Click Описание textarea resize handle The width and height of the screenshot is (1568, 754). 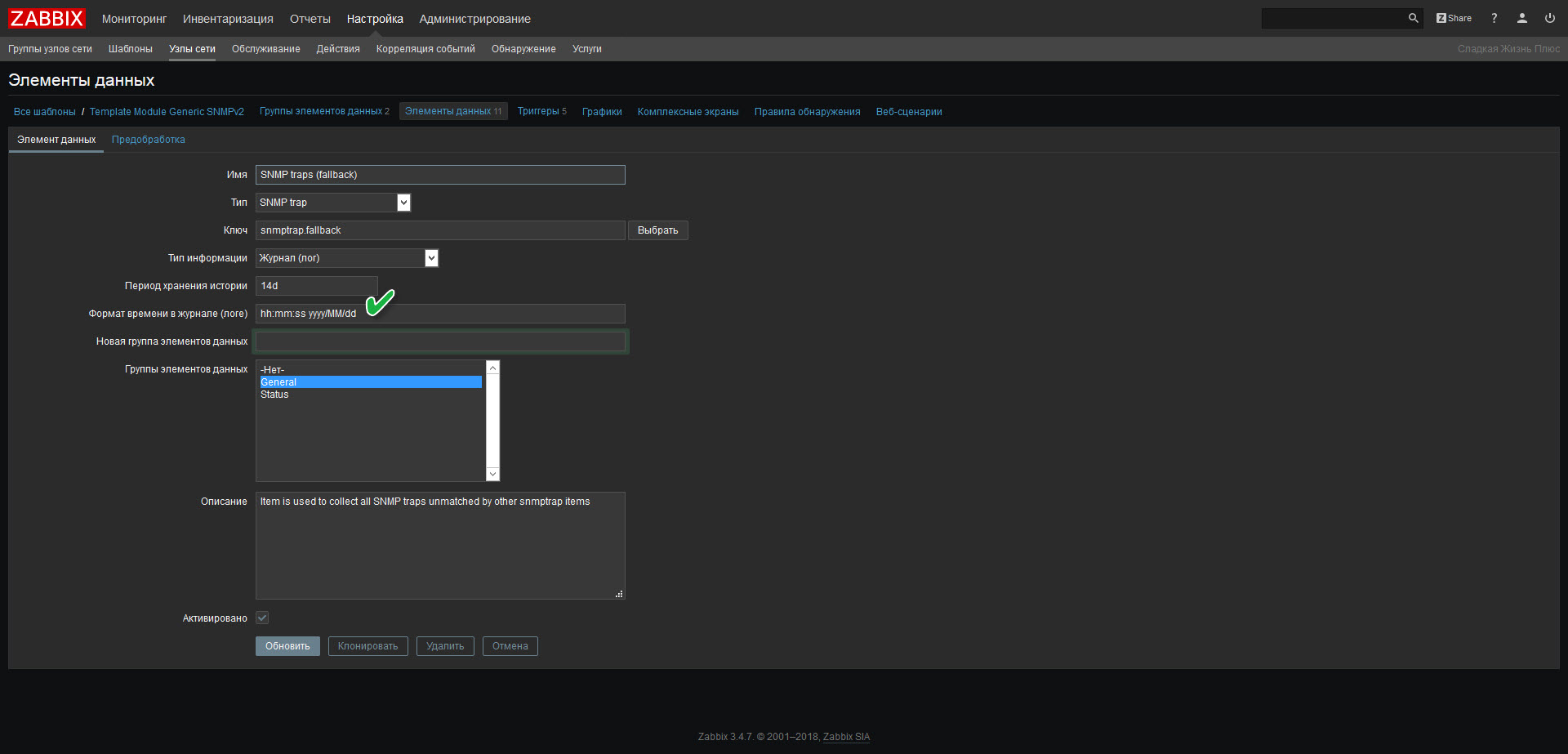coord(619,594)
